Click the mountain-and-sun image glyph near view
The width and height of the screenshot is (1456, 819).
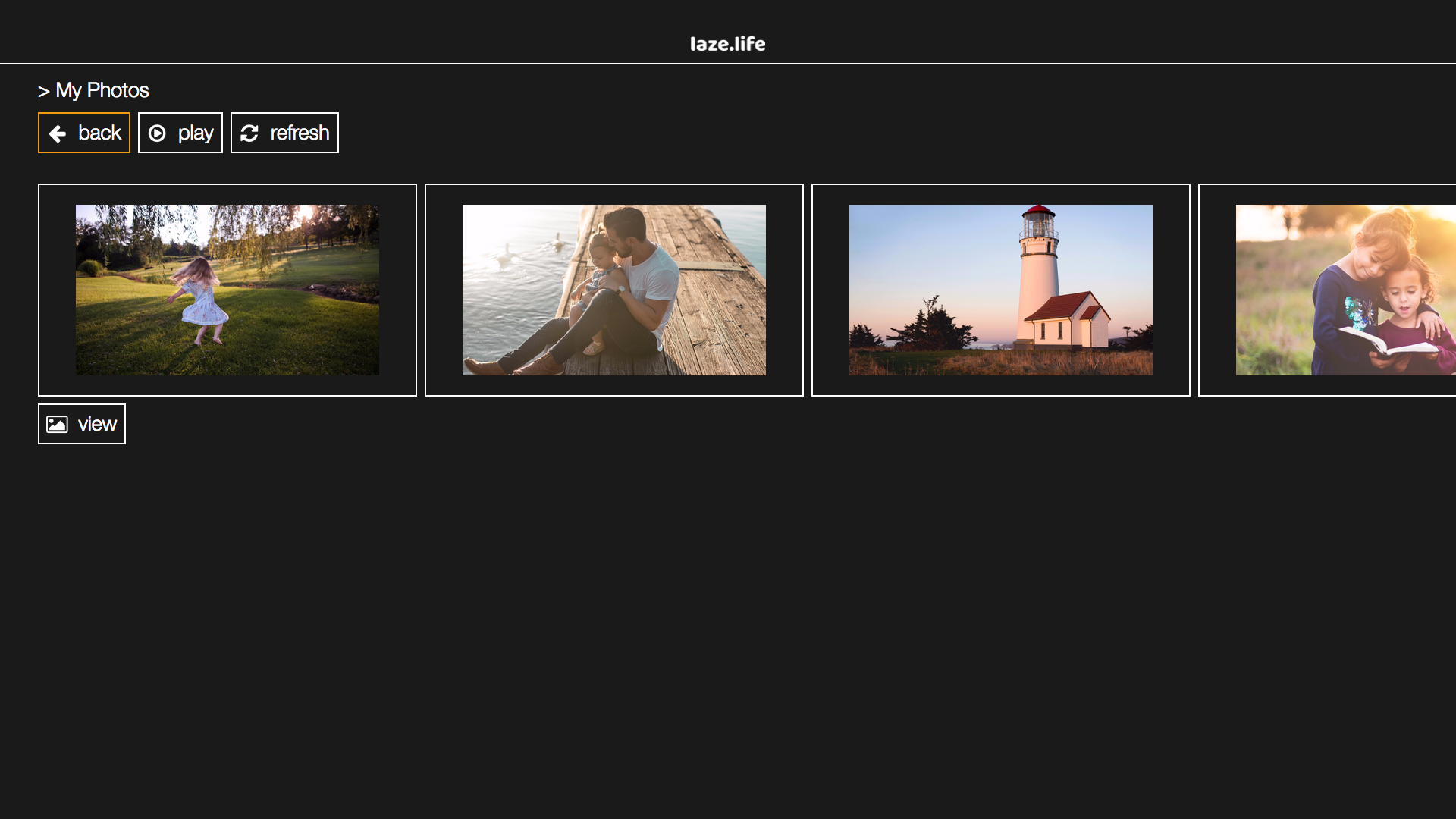click(59, 424)
